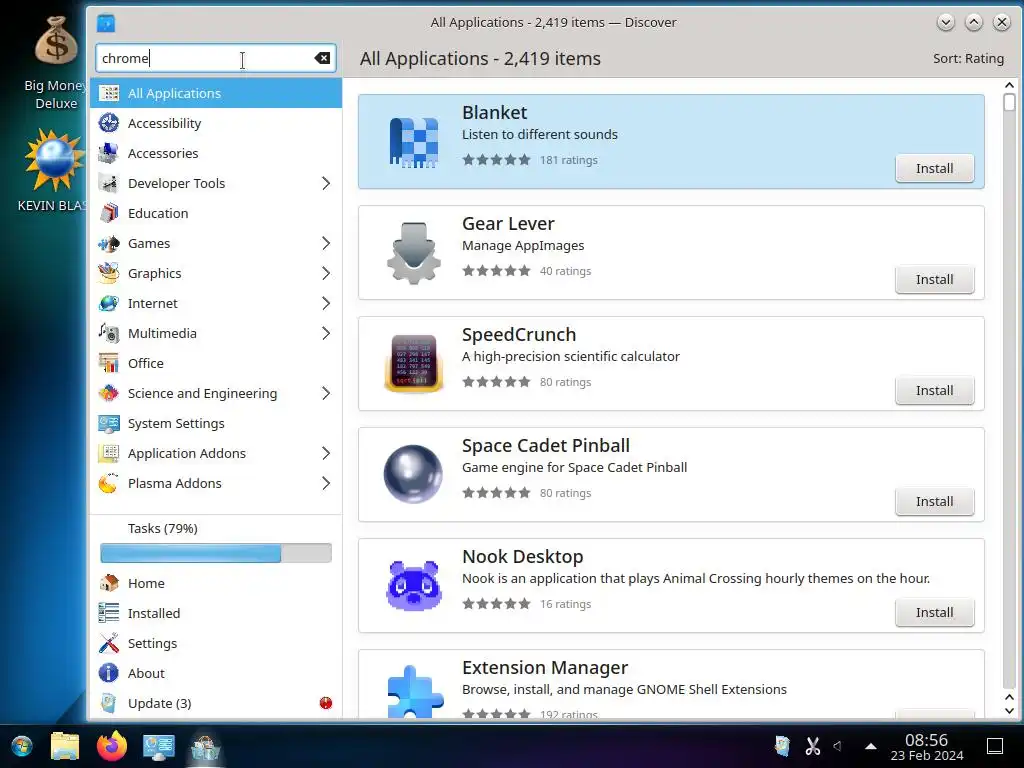
Task: Click the taskbar clock showing 08:56
Action: pyautogui.click(x=927, y=747)
